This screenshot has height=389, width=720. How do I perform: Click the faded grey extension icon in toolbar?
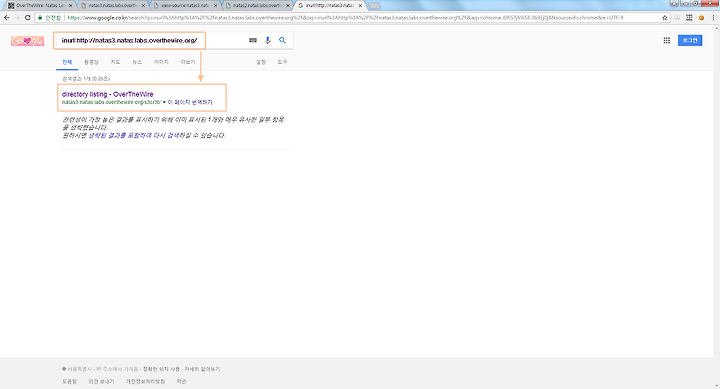[x=677, y=17]
